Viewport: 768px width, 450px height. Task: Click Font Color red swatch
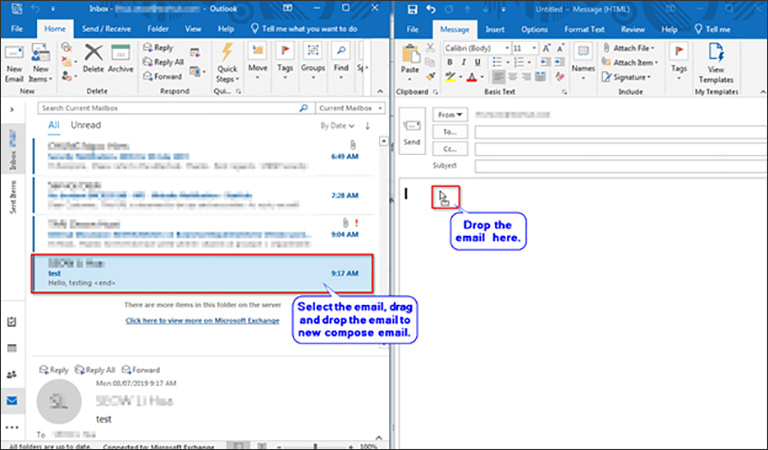coord(472,77)
